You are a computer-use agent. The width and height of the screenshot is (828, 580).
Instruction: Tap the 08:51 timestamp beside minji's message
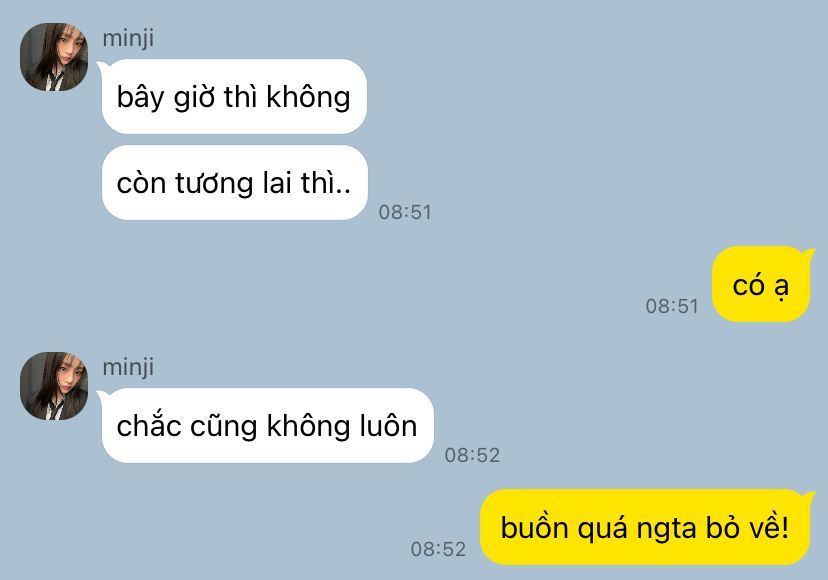[x=405, y=212]
